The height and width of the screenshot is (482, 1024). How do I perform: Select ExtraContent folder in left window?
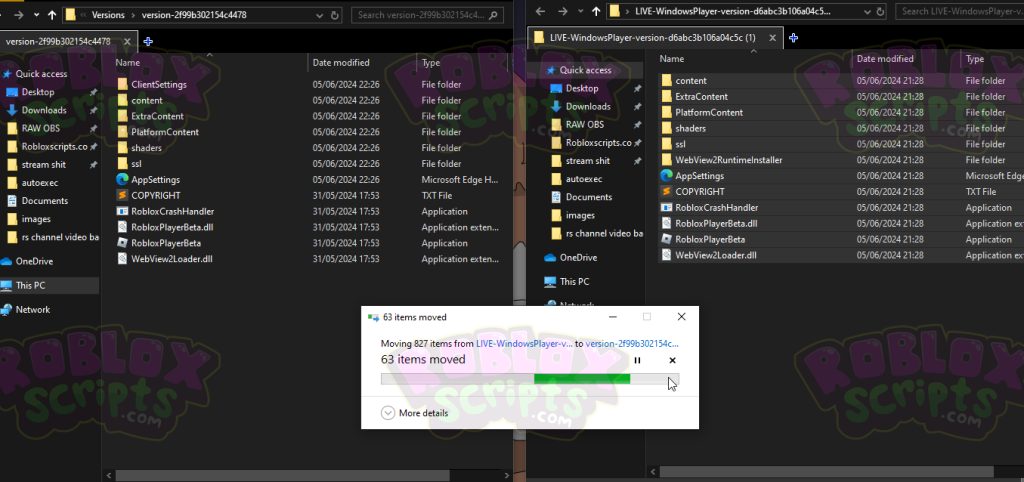(x=157, y=116)
